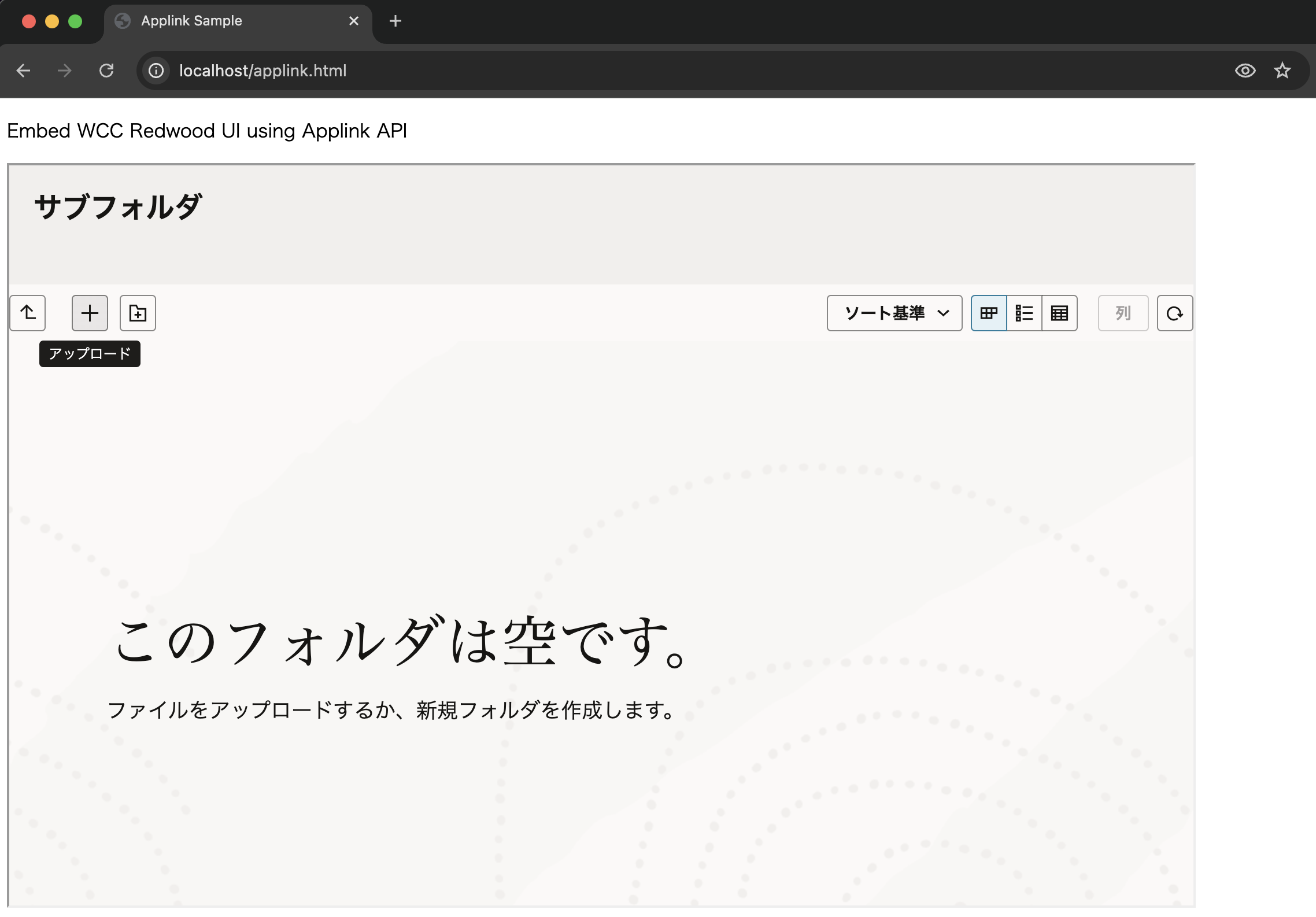The image size is (1316, 917).
Task: Switch to grid view
Action: [x=989, y=313]
